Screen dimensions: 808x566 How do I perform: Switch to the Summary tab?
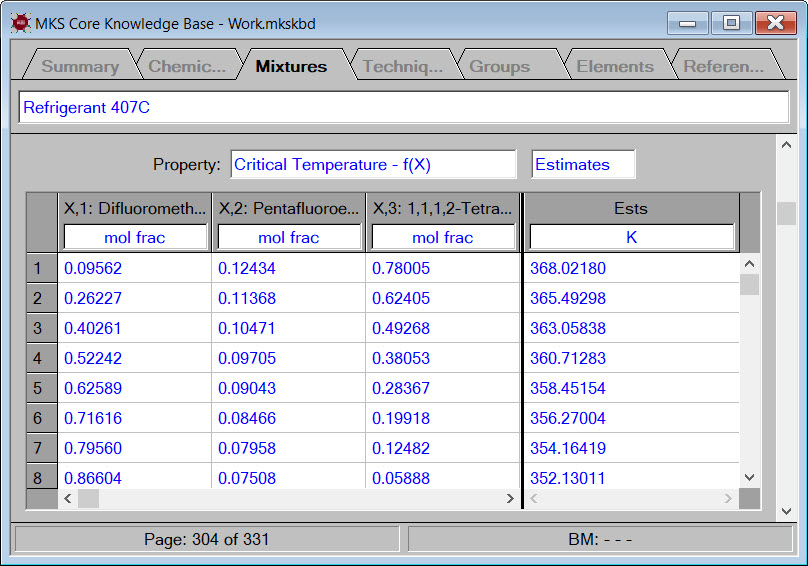pos(80,67)
